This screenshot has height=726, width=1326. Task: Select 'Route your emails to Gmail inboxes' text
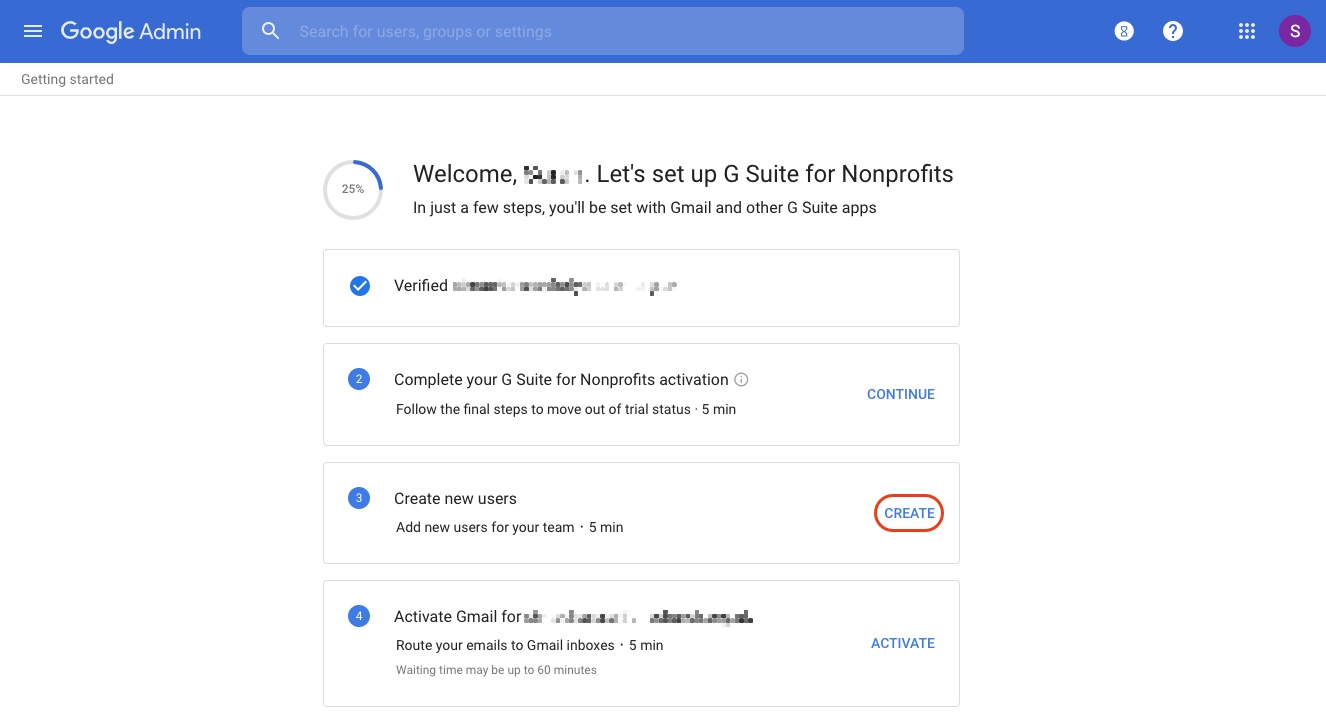click(505, 645)
